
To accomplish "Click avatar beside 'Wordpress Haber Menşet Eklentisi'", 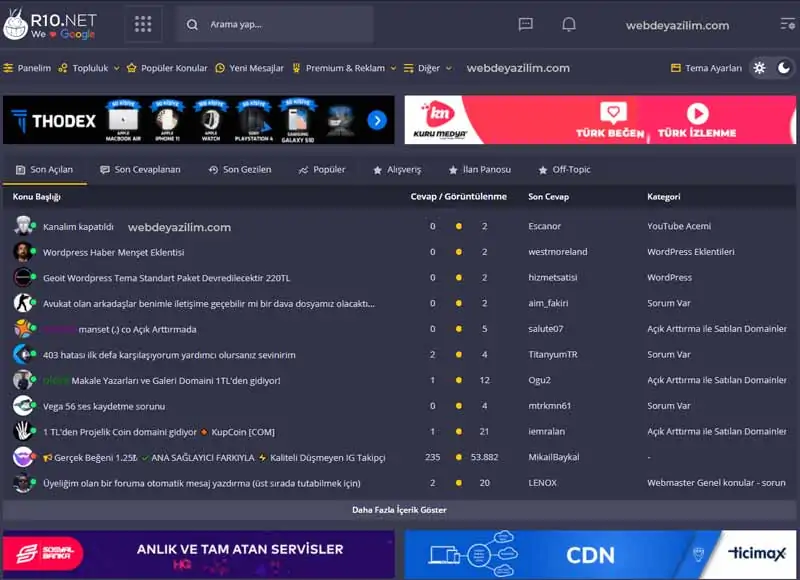I will (22, 252).
